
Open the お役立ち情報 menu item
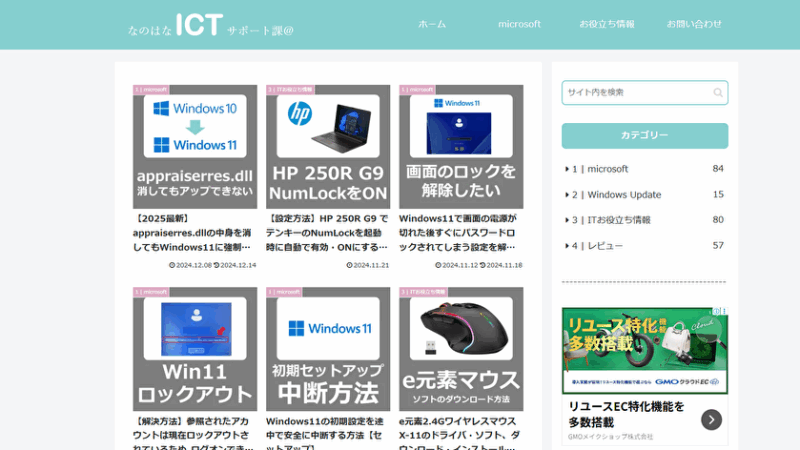tap(607, 24)
